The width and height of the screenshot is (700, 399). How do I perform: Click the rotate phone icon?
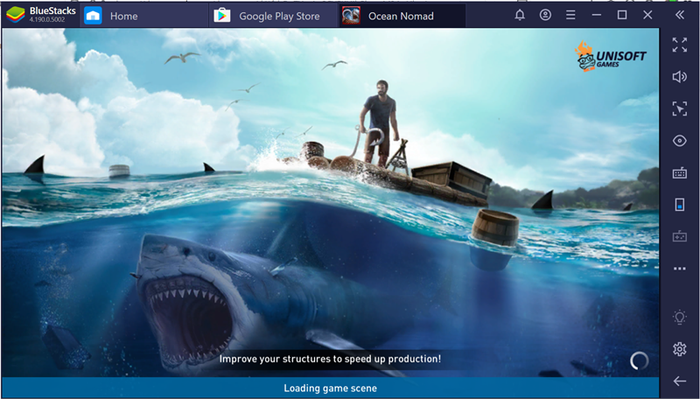point(679,205)
